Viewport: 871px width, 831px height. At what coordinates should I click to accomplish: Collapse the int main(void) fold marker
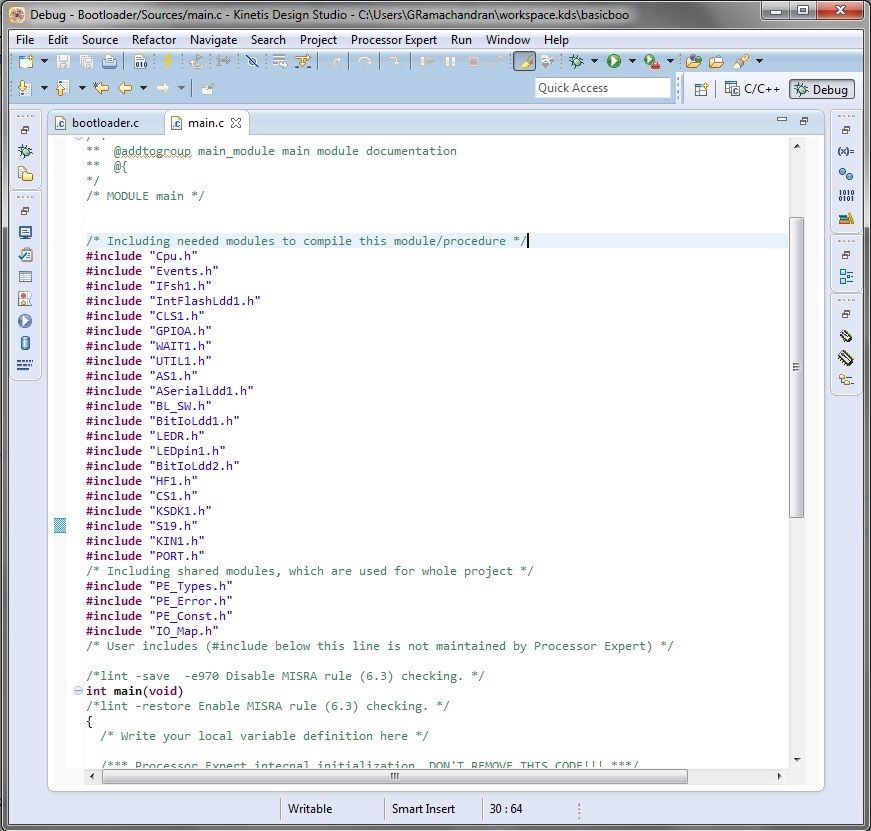78,691
